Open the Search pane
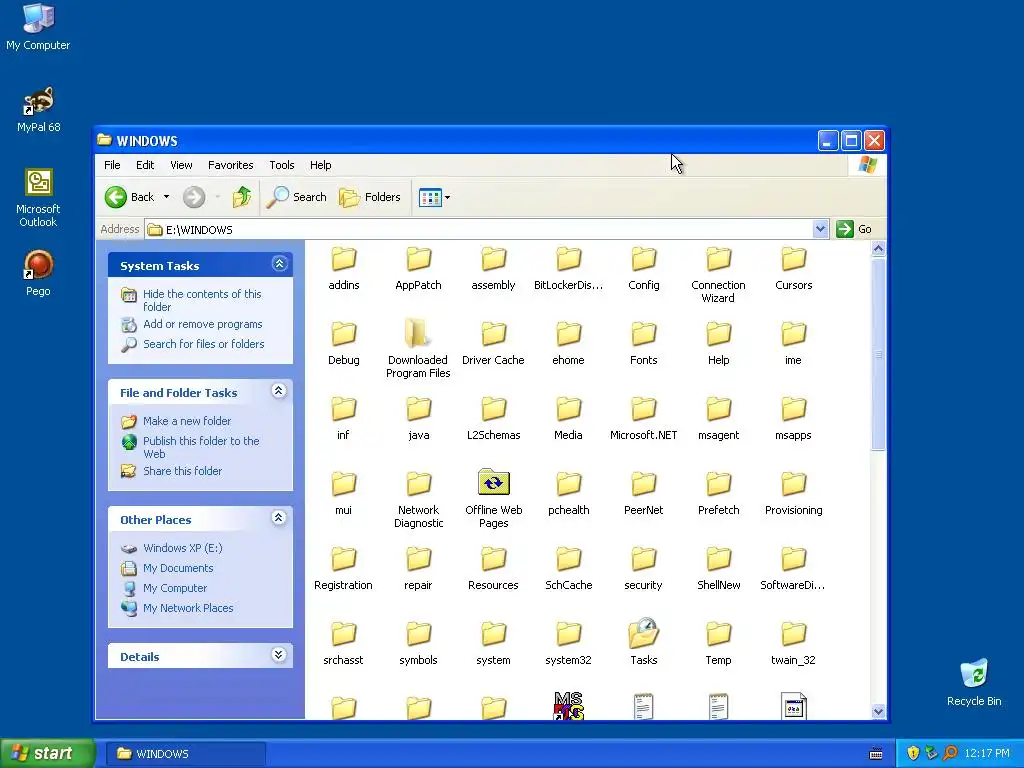1024x768 pixels. [x=296, y=197]
